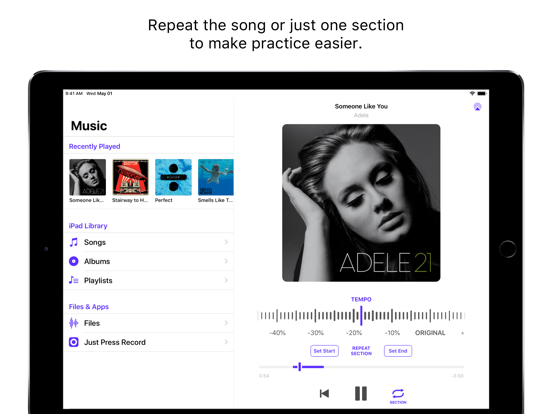
Task: Pause the playing song
Action: tap(361, 393)
